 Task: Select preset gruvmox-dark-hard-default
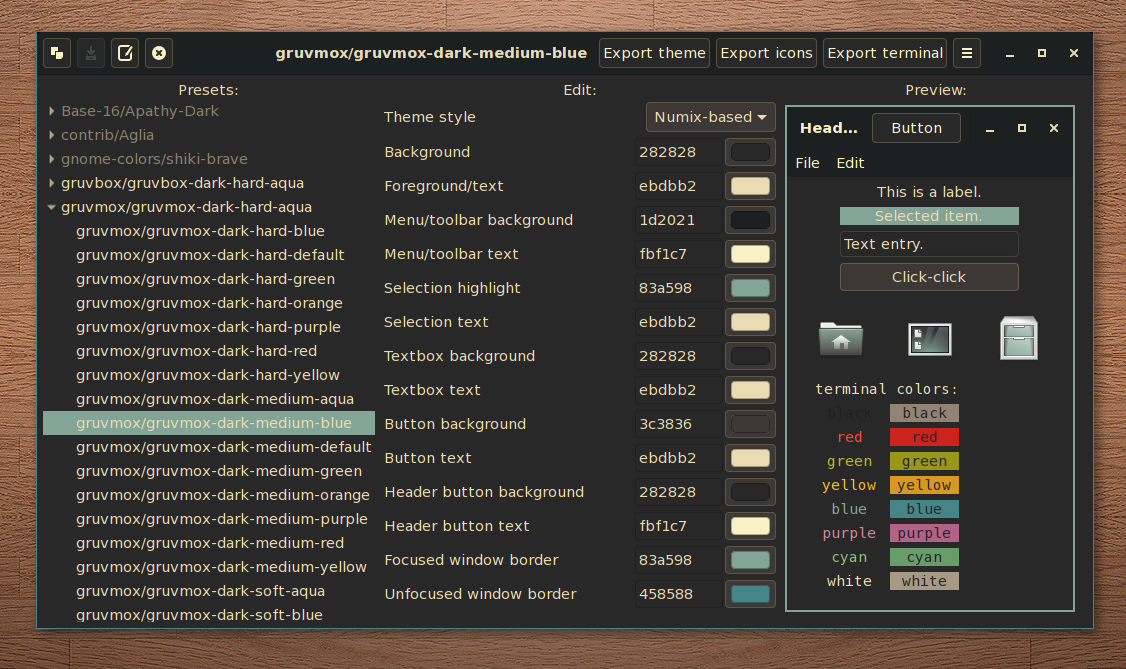209,255
